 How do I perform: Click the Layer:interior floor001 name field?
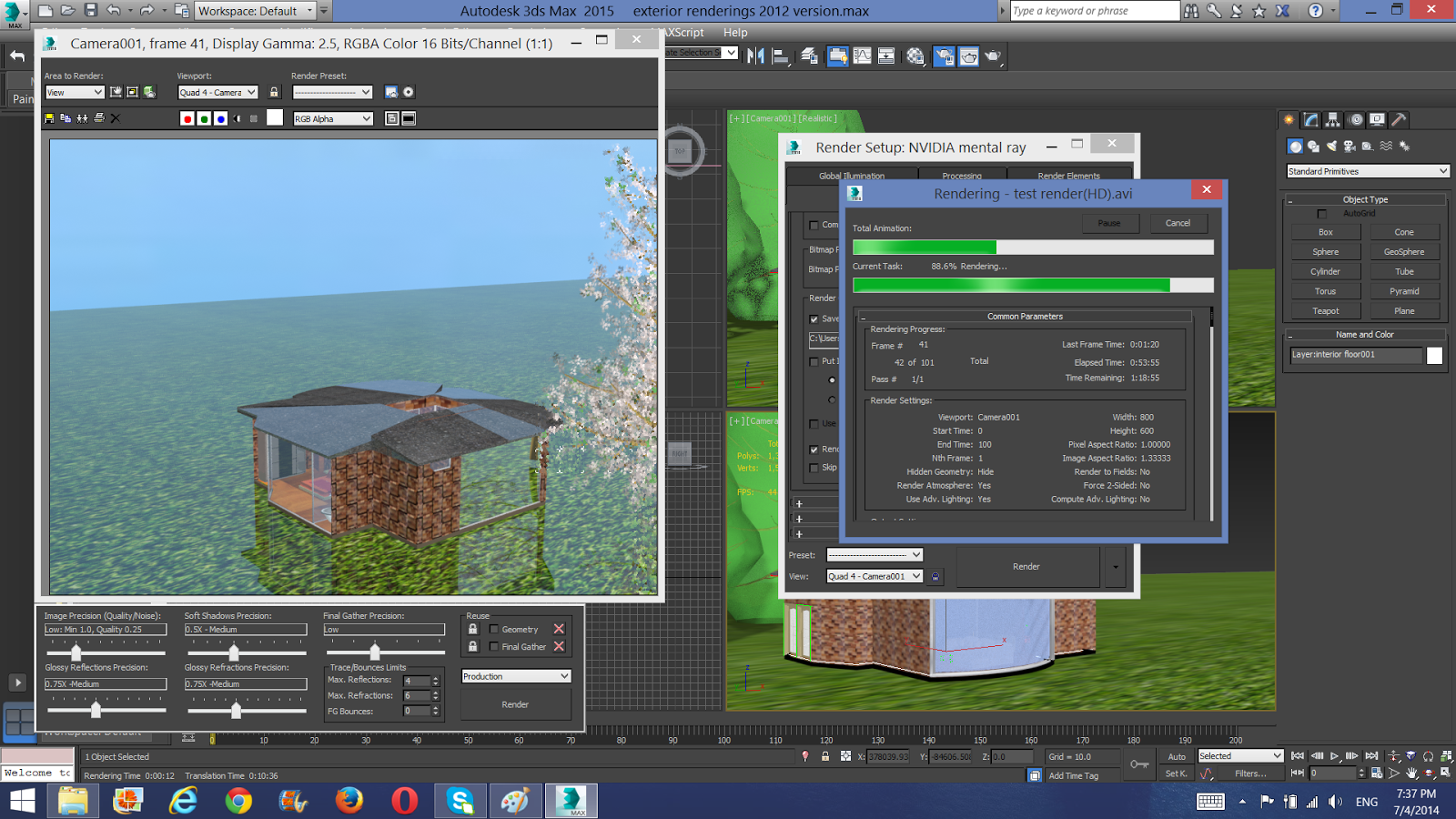tap(1355, 355)
